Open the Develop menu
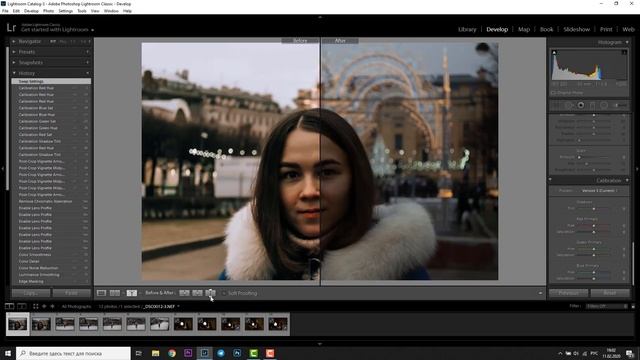 (x=31, y=11)
